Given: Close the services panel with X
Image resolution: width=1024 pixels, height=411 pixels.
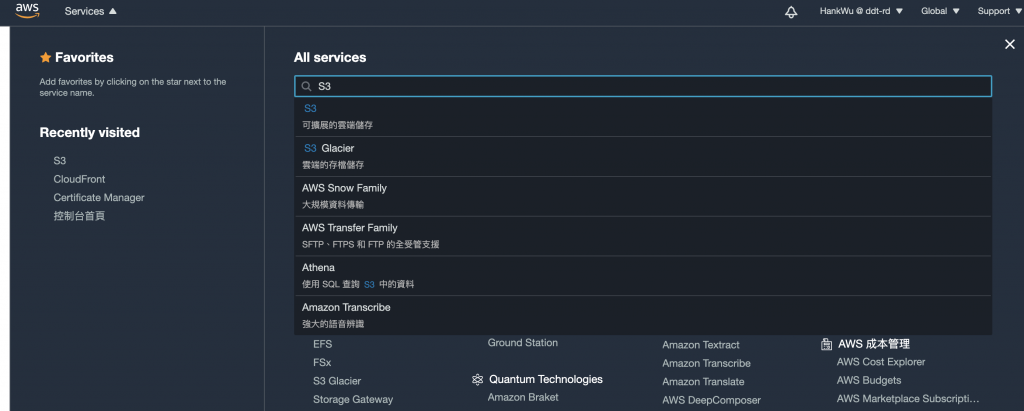Looking at the screenshot, I should pos(1010,44).
